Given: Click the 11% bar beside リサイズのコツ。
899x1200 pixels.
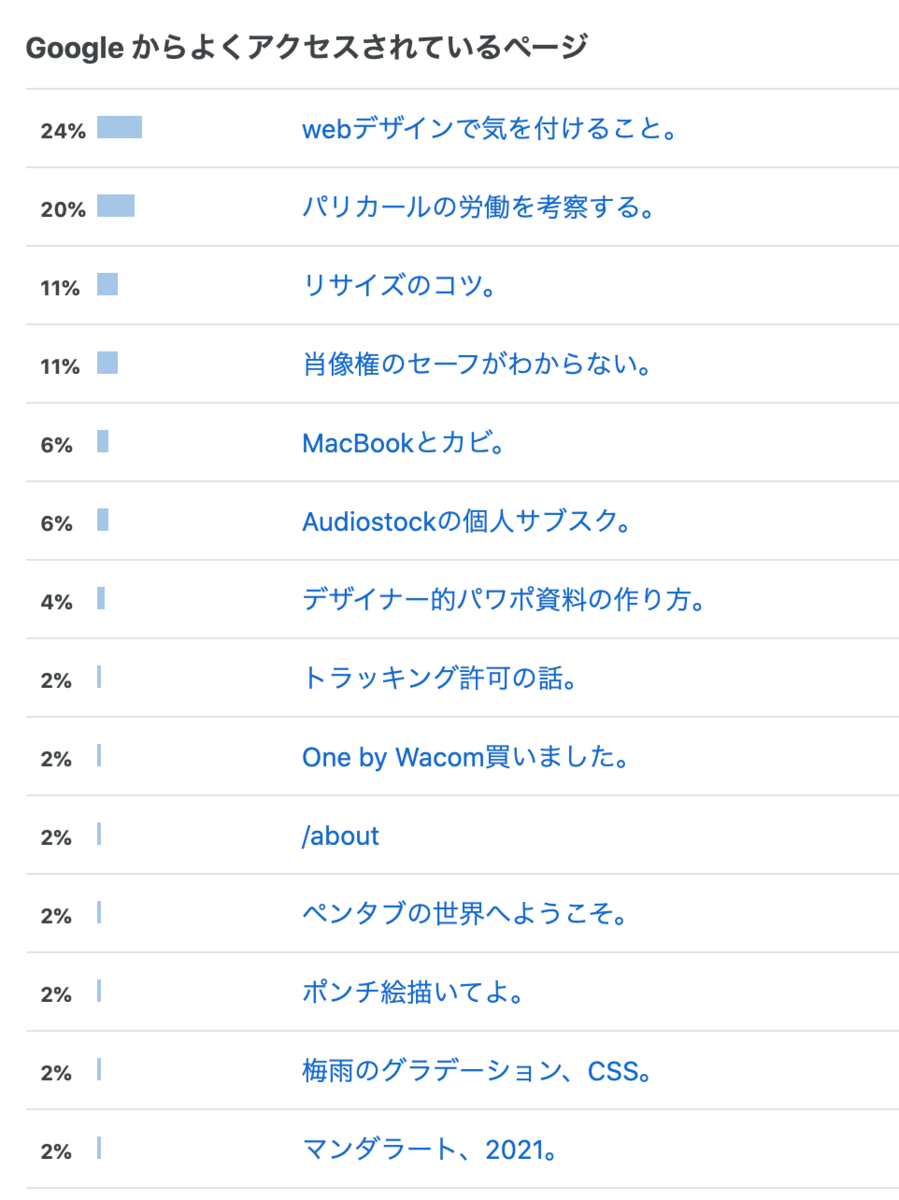Looking at the screenshot, I should click(107, 284).
